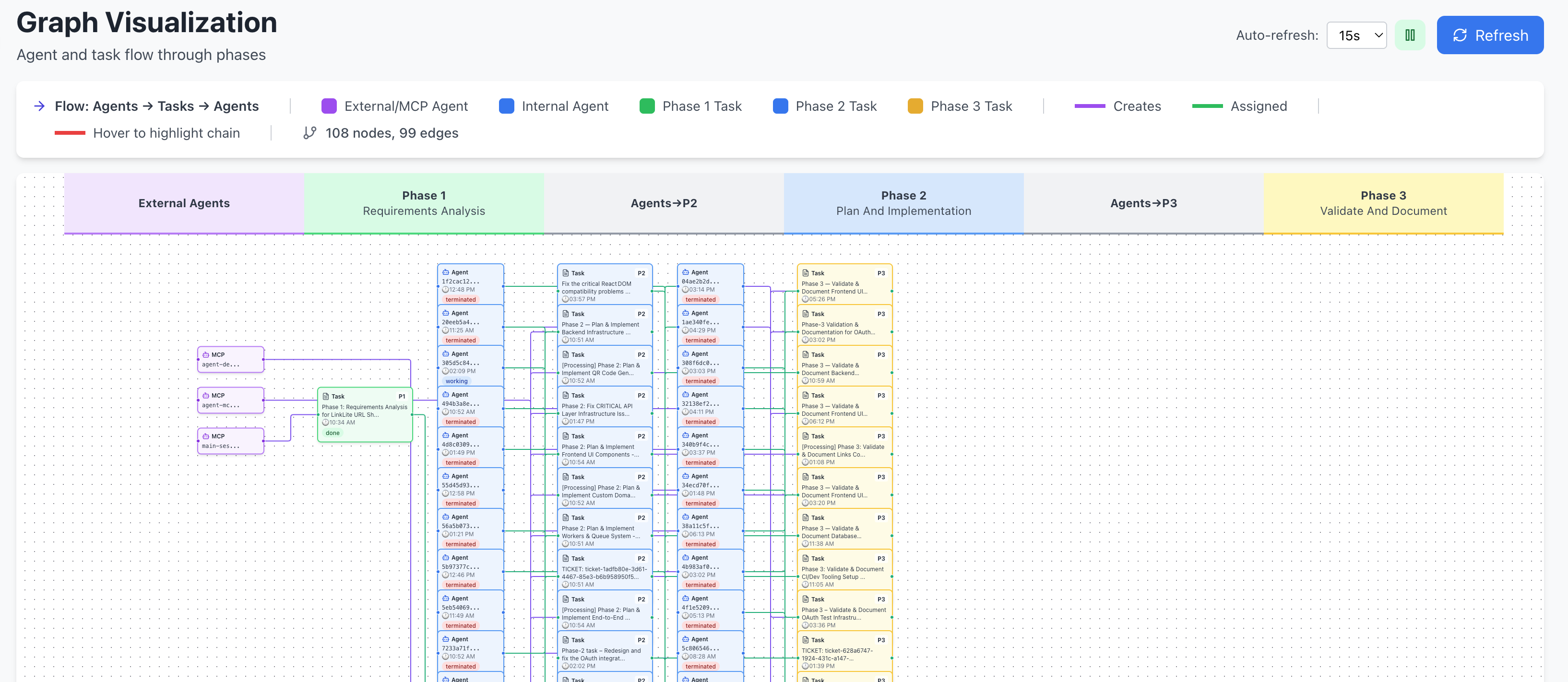The height and width of the screenshot is (682, 1568).
Task: Select the "Phase 2 Plan And Implementation" header band
Action: pyautogui.click(x=904, y=202)
